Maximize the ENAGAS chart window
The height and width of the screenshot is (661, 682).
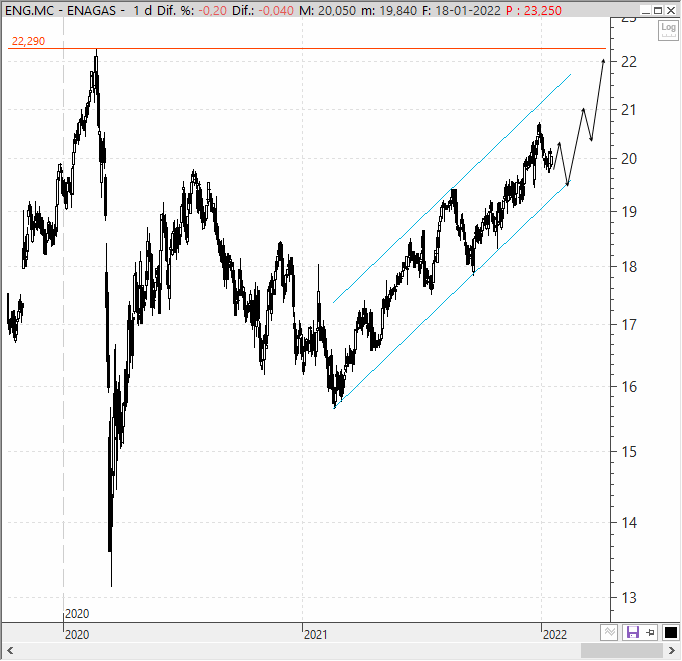coord(659,10)
